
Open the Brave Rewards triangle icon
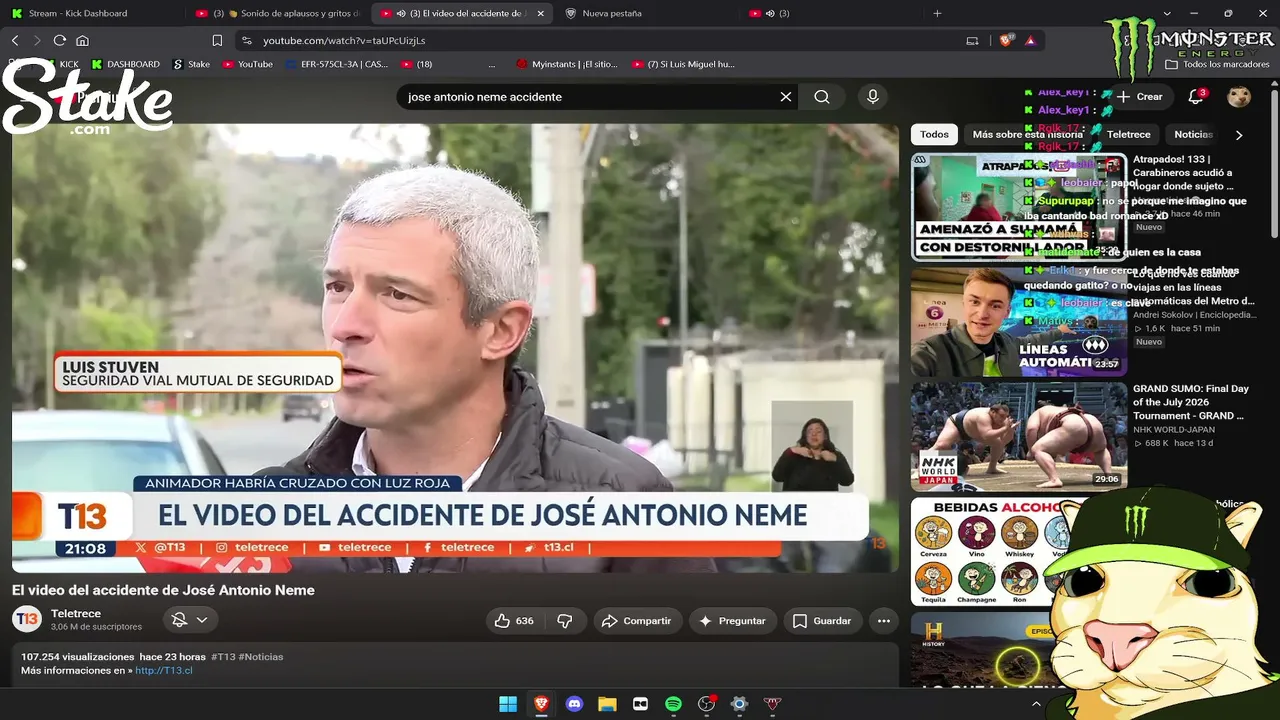pos(1030,40)
